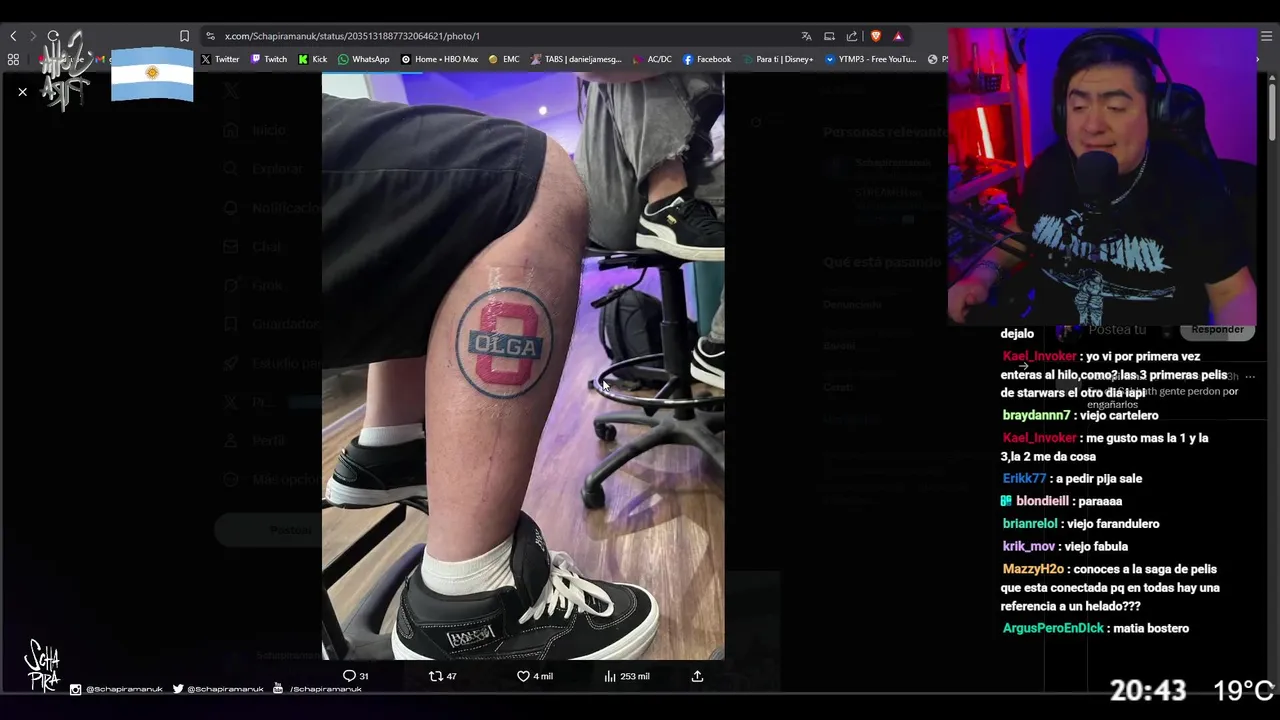Click the 19°C temperature overlay
This screenshot has height=720, width=1280.
(x=1243, y=690)
